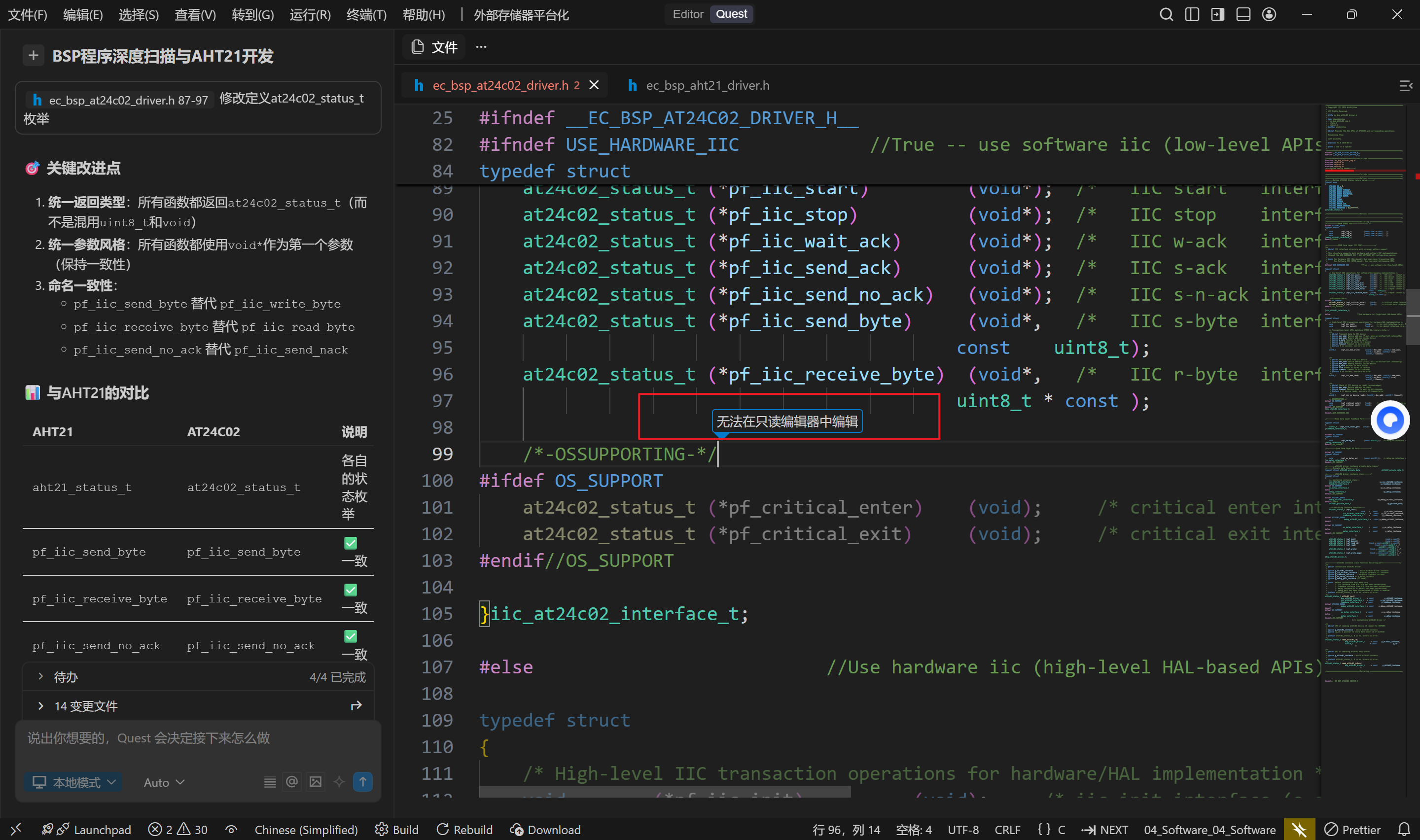Click the Download button in status bar
The height and width of the screenshot is (840, 1420).
545,829
